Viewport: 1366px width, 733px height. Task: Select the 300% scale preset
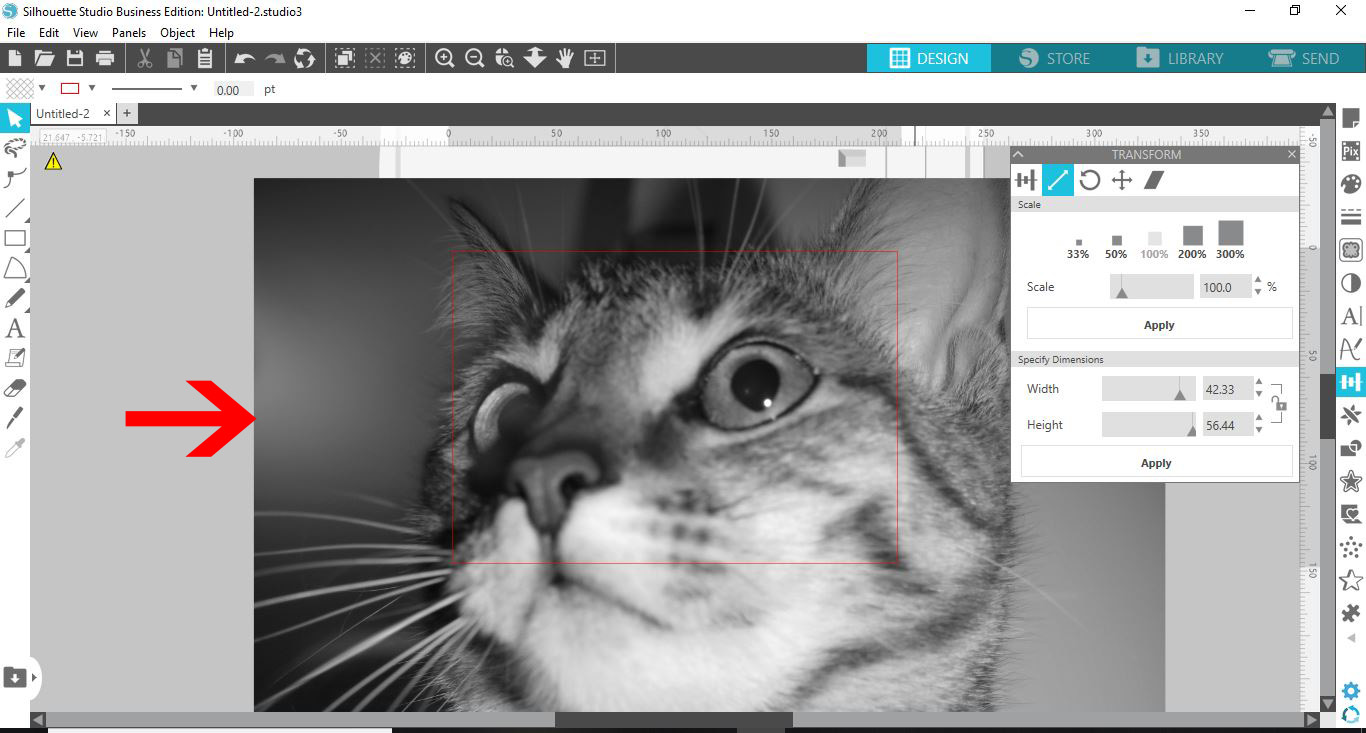tap(1231, 241)
